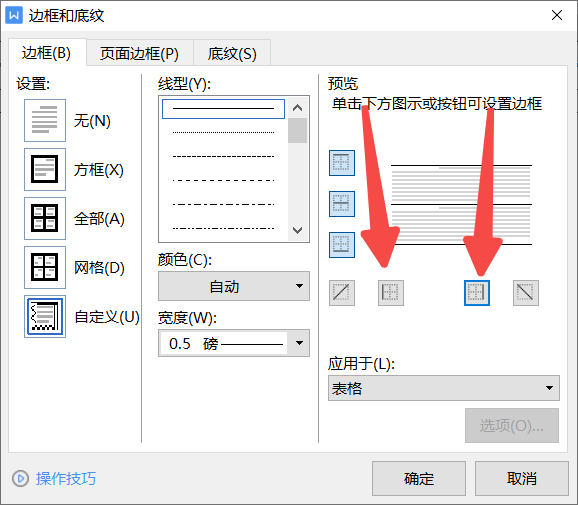Select the solid line style
The width and height of the screenshot is (578, 505).
(223, 109)
